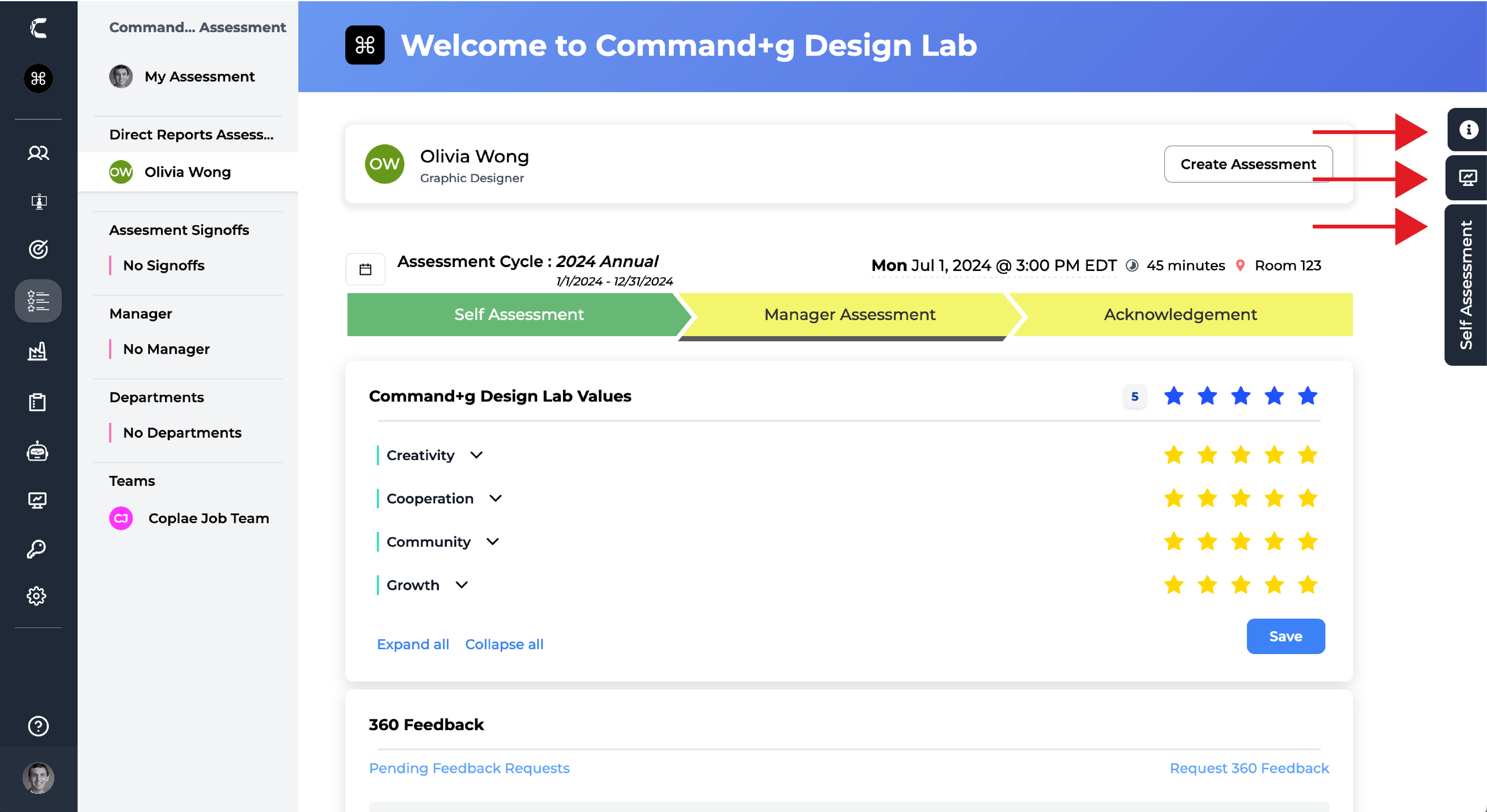
Task: Expand the Growth value chevron
Action: point(461,585)
